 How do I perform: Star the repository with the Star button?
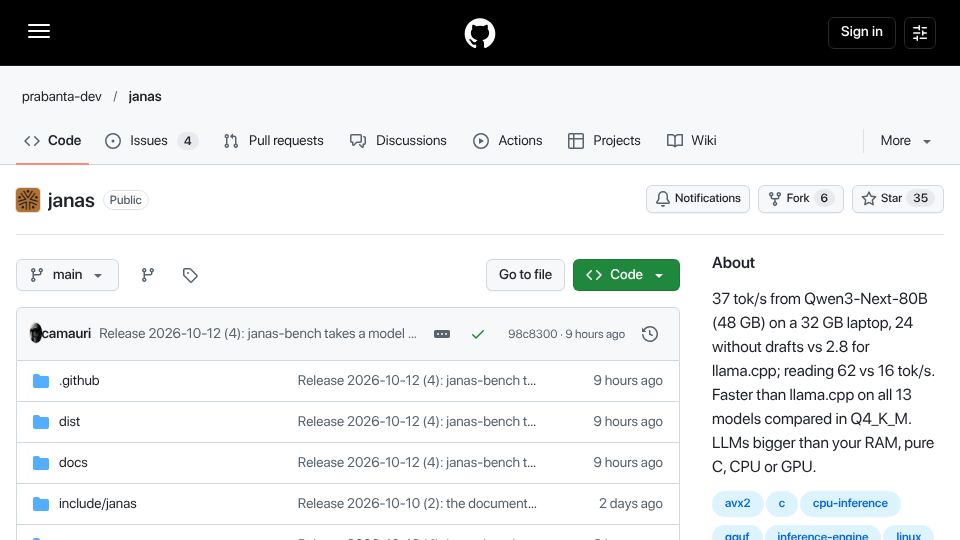point(898,199)
